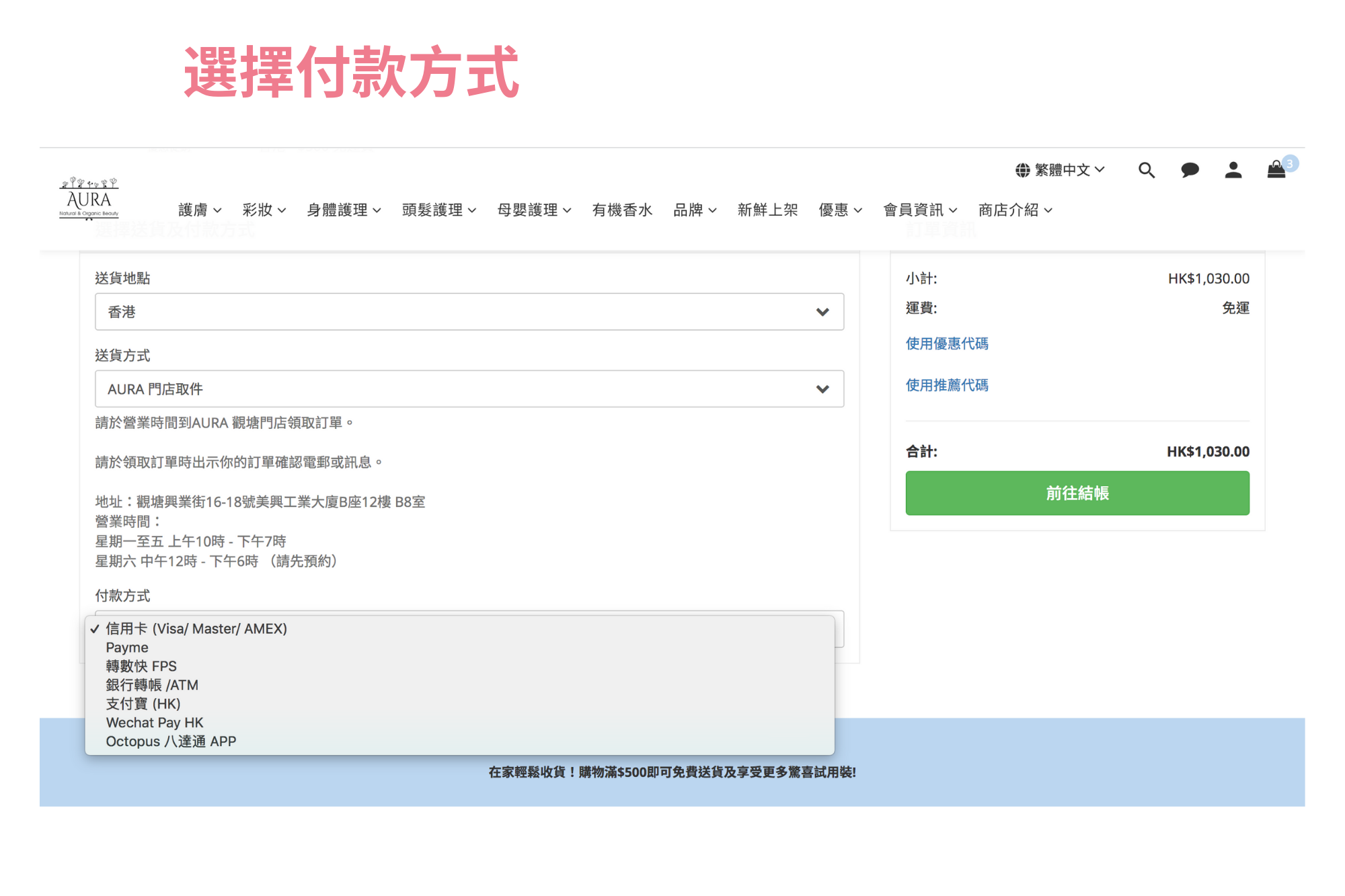
Task: Choose 銀行轉帳 /ATM from the list
Action: tap(152, 685)
